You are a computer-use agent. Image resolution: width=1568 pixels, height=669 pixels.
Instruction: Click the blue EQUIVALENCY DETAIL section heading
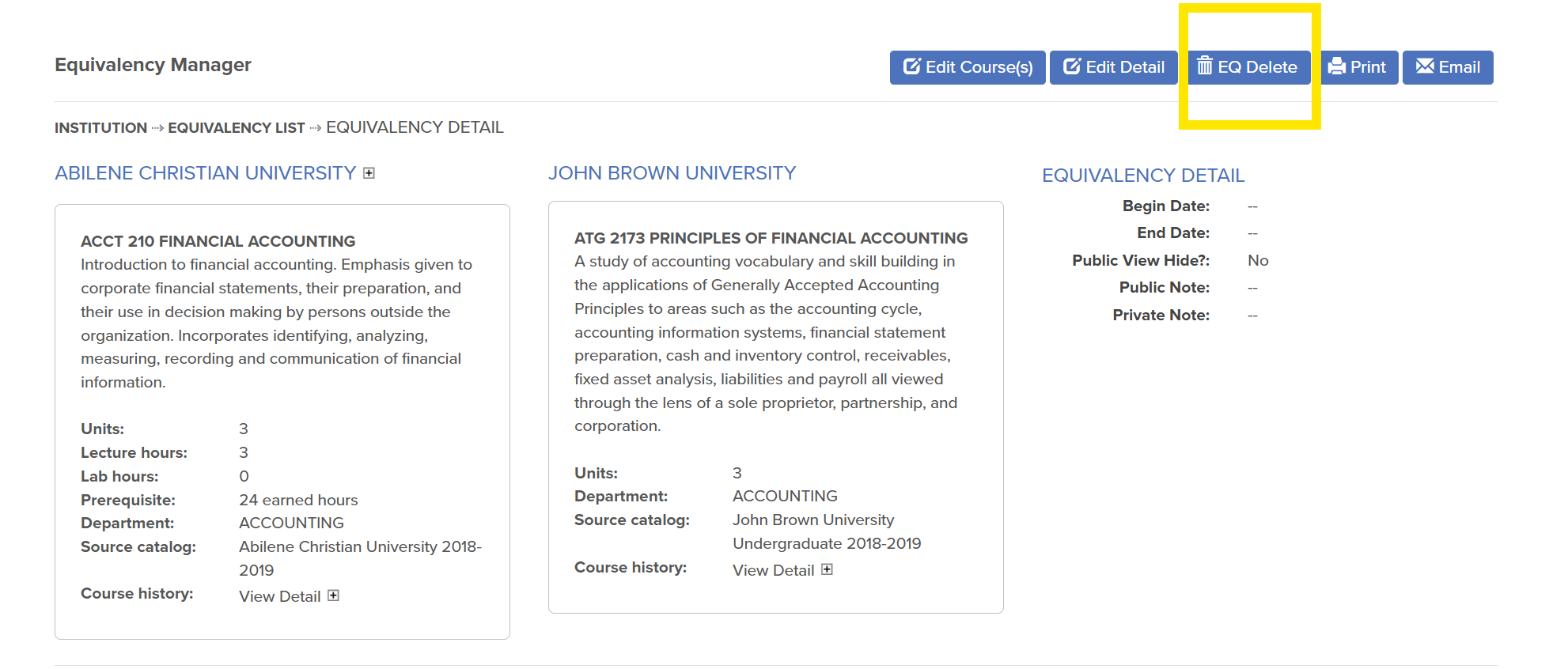1142,176
